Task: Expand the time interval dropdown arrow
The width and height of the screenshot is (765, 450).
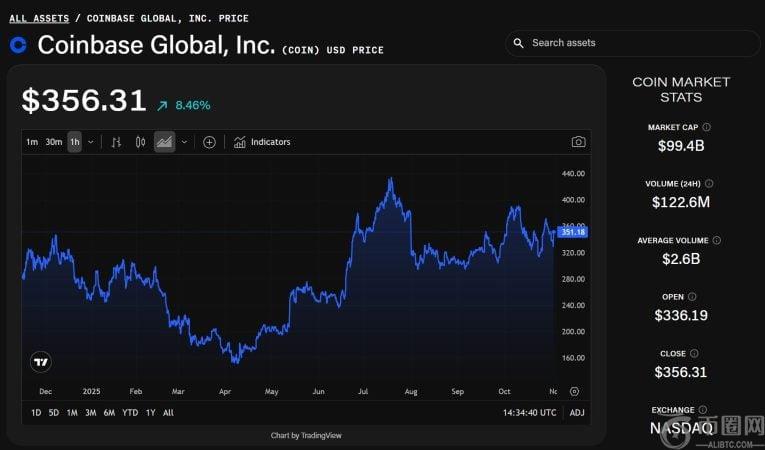Action: point(91,142)
